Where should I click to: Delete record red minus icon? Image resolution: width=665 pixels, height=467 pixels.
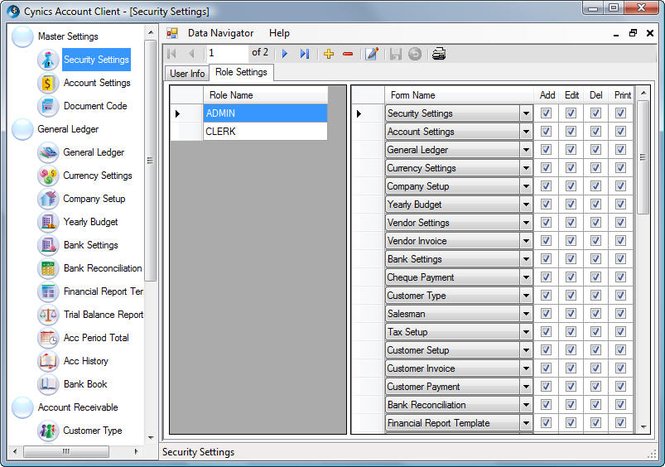(x=348, y=54)
